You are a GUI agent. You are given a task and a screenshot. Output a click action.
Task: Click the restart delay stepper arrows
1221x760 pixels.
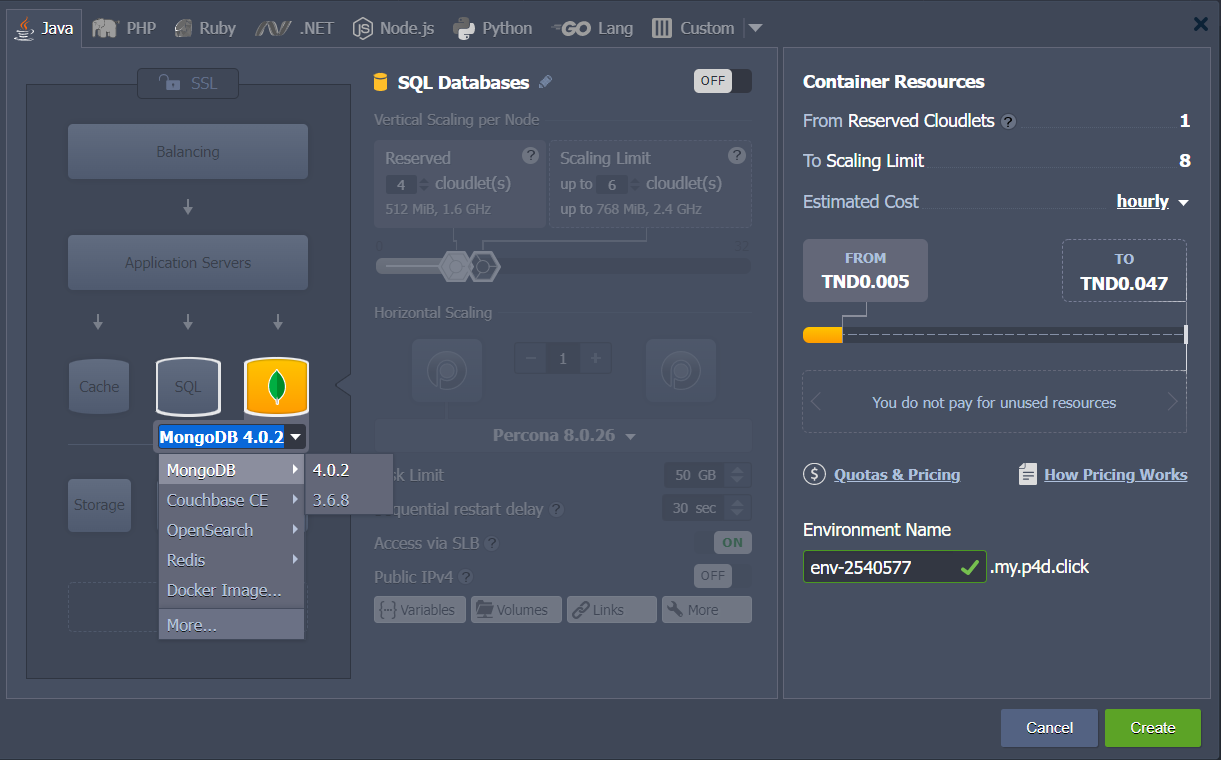click(x=738, y=508)
